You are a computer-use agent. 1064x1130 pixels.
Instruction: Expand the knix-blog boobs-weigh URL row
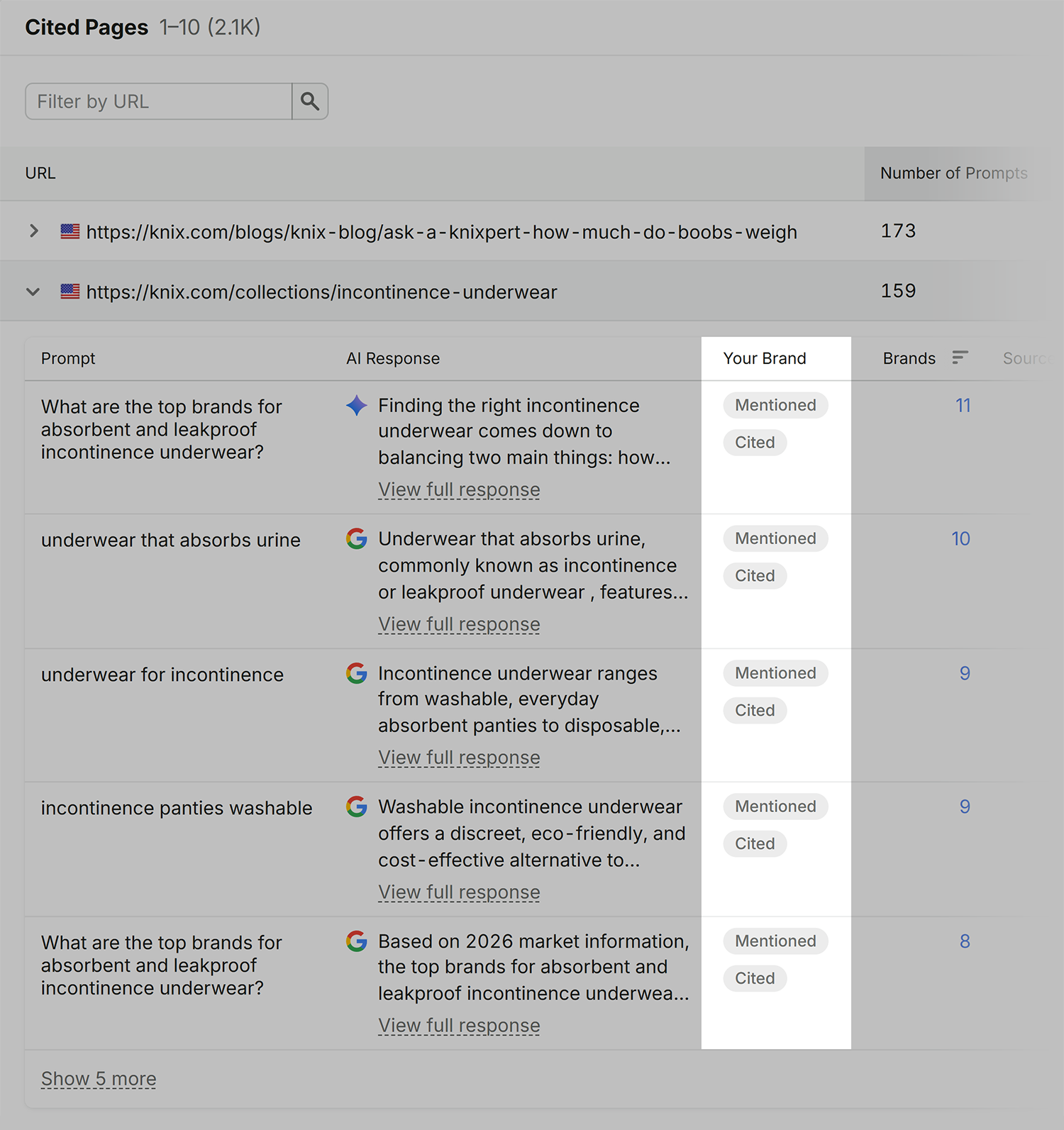(x=33, y=231)
